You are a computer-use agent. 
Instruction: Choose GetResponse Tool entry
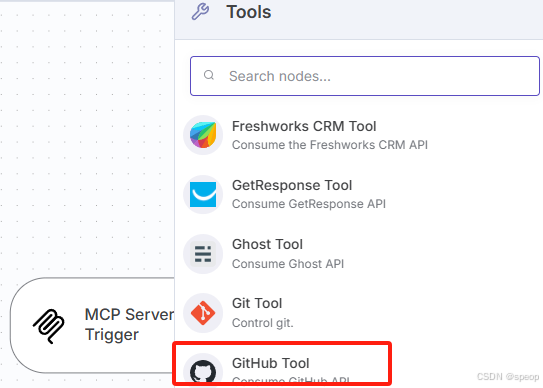pyautogui.click(x=359, y=194)
